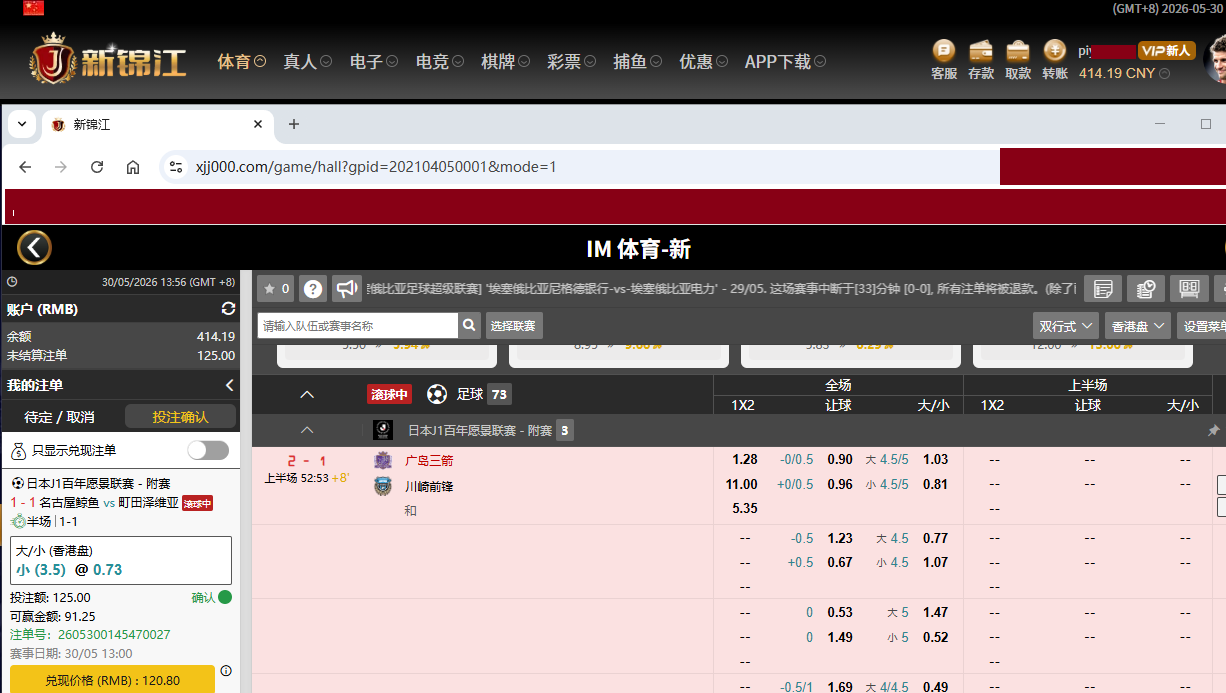The height and width of the screenshot is (693, 1226).
Task: Reload the browser page
Action: click(x=97, y=167)
